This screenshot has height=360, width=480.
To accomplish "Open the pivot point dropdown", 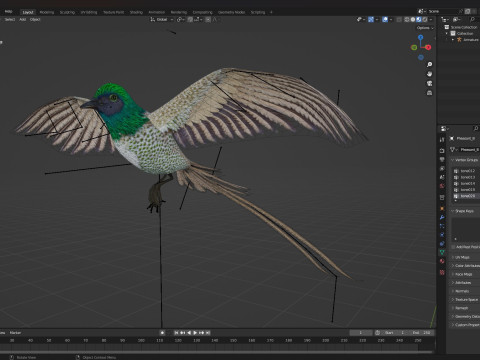I will tap(180, 20).
